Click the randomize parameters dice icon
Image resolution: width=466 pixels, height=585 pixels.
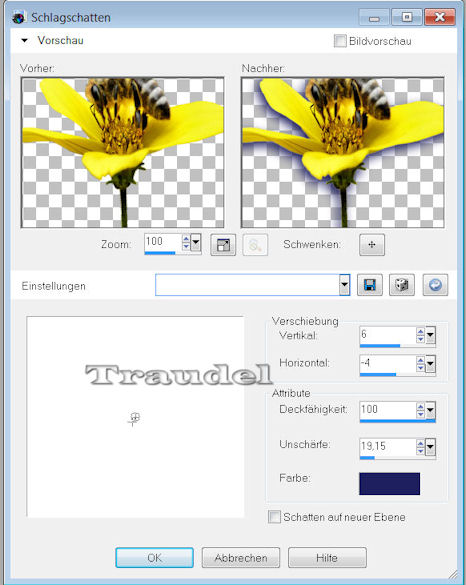[x=402, y=285]
